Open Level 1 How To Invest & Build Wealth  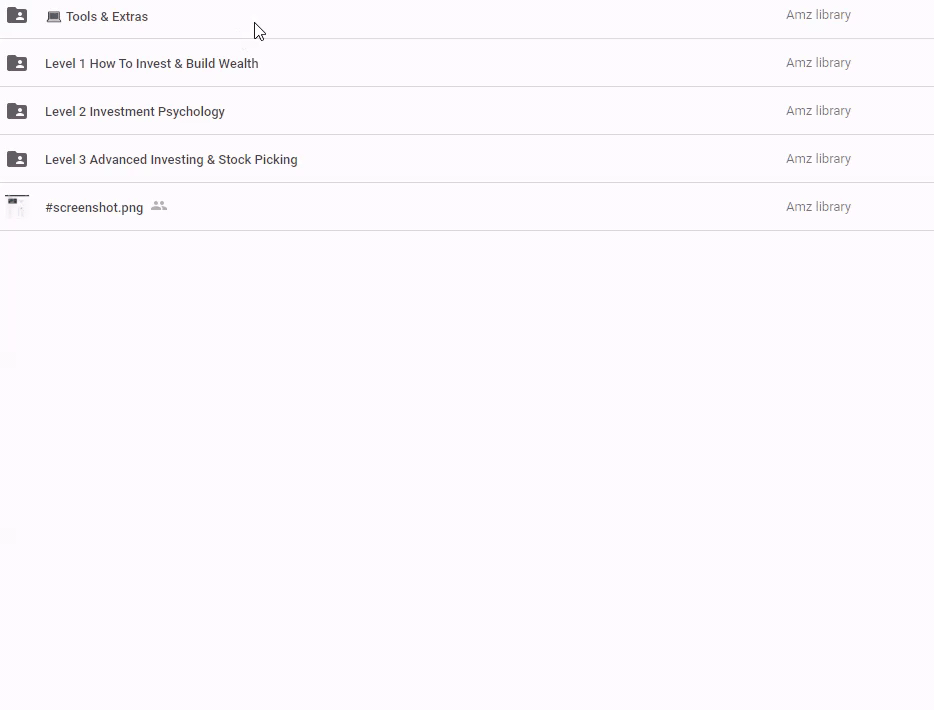click(151, 64)
